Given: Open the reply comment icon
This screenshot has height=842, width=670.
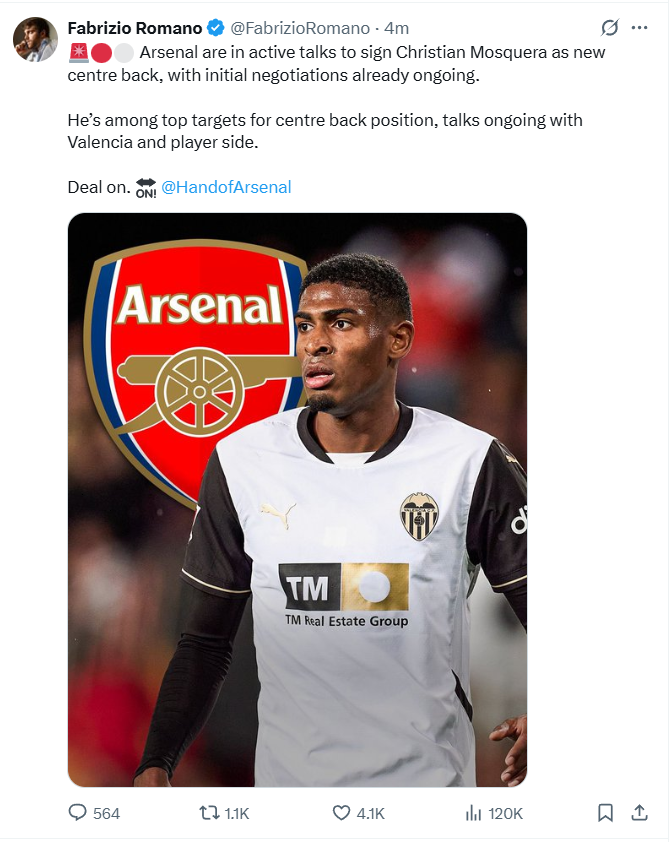Looking at the screenshot, I should 77,812.
